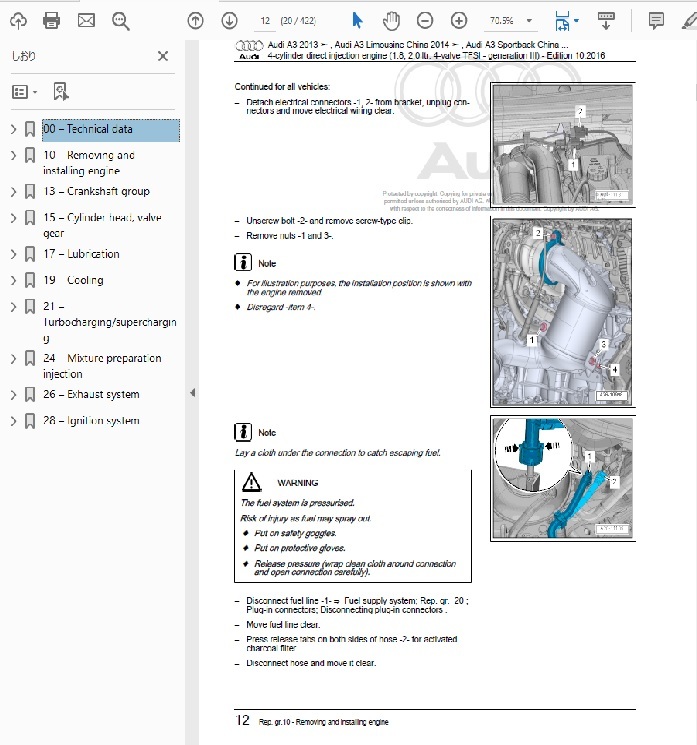Image resolution: width=697 pixels, height=745 pixels.
Task: Expand 17 – Lubrication bookmark
Action: 13,254
